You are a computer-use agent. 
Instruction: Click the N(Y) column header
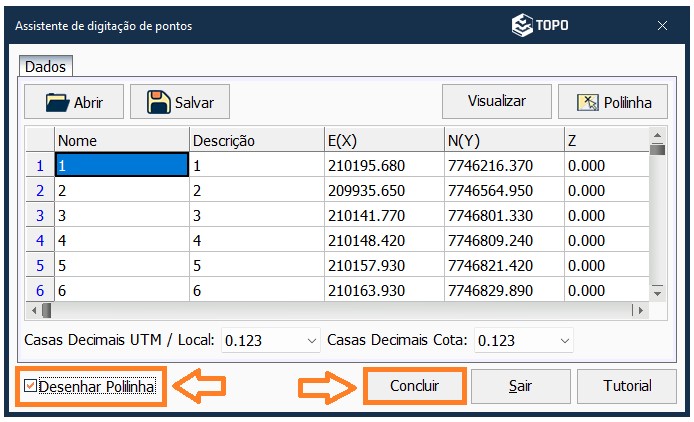pos(503,141)
